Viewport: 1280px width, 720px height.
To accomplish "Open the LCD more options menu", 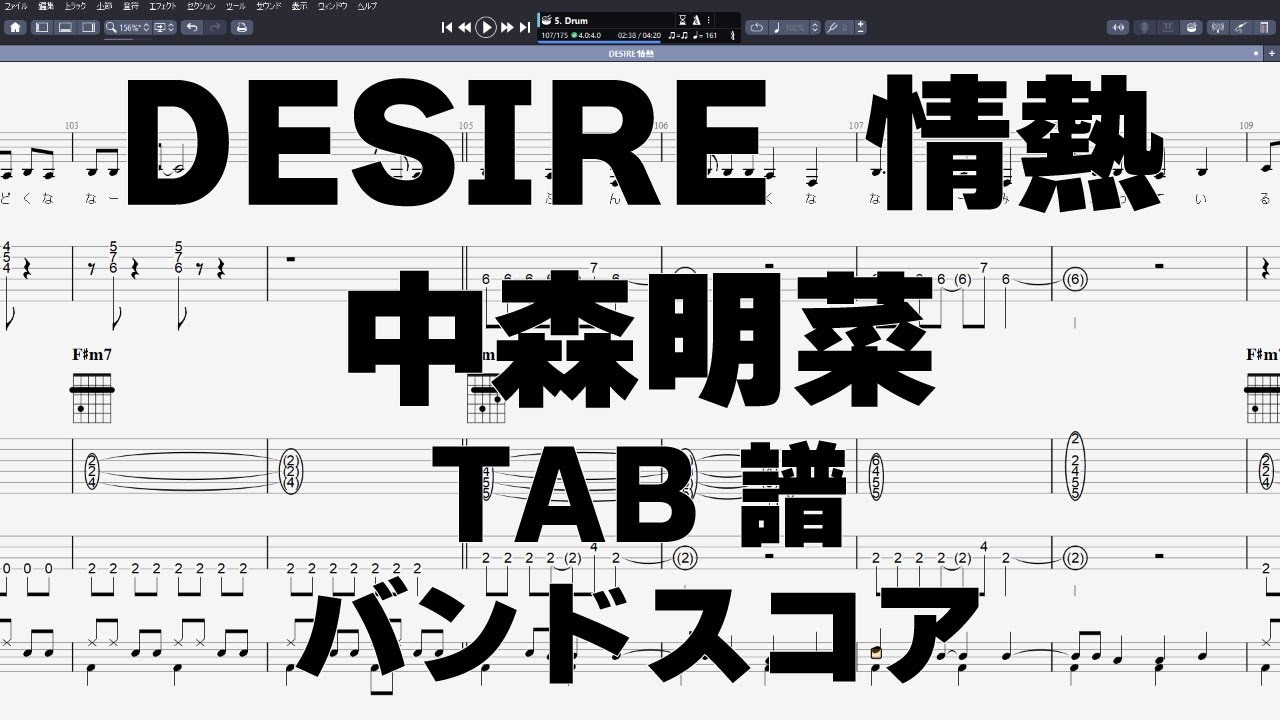I will coord(709,20).
